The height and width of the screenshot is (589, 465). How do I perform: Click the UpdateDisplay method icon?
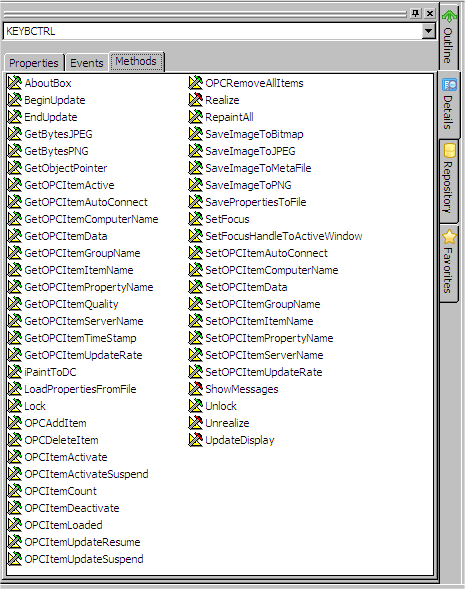pos(195,440)
